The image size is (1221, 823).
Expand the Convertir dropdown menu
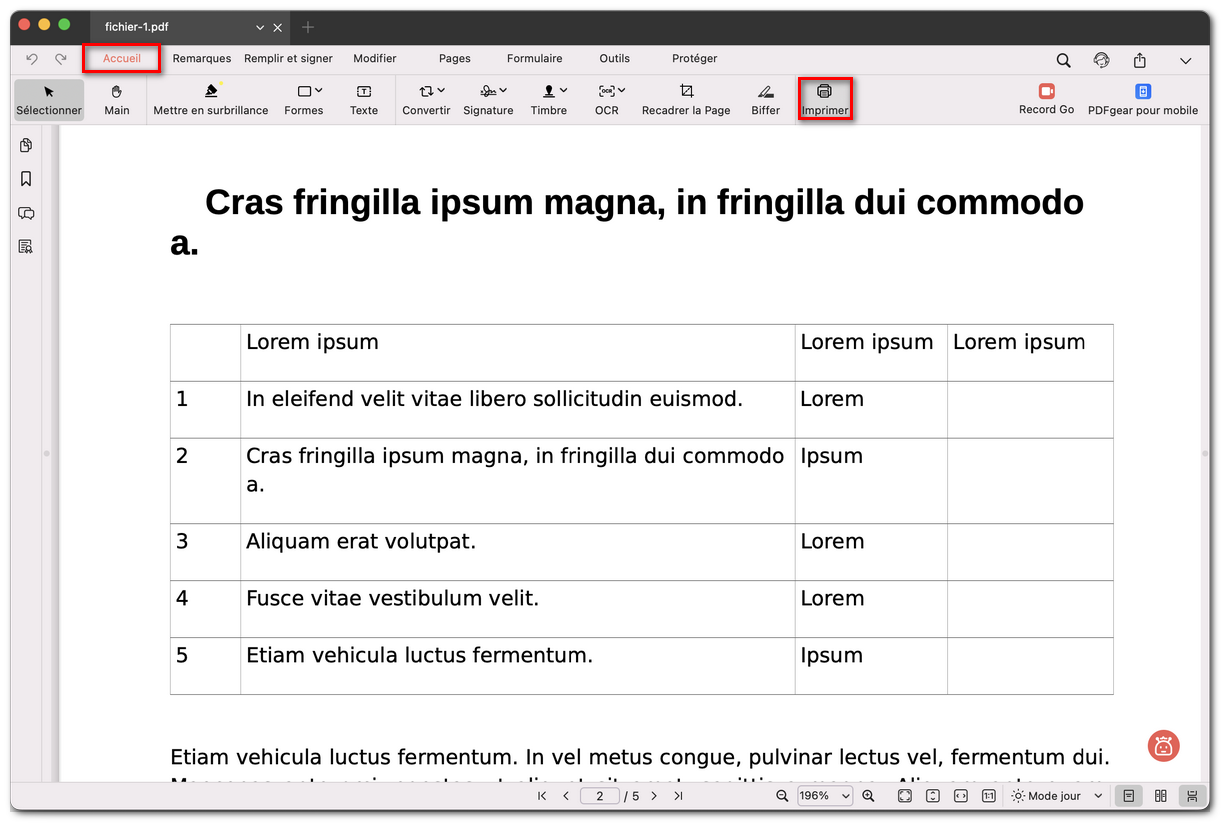[x=427, y=99]
